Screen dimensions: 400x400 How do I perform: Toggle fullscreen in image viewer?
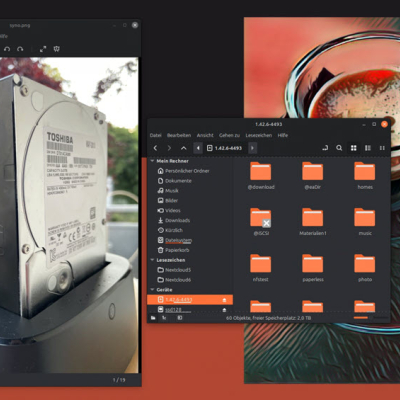pyautogui.click(x=43, y=49)
